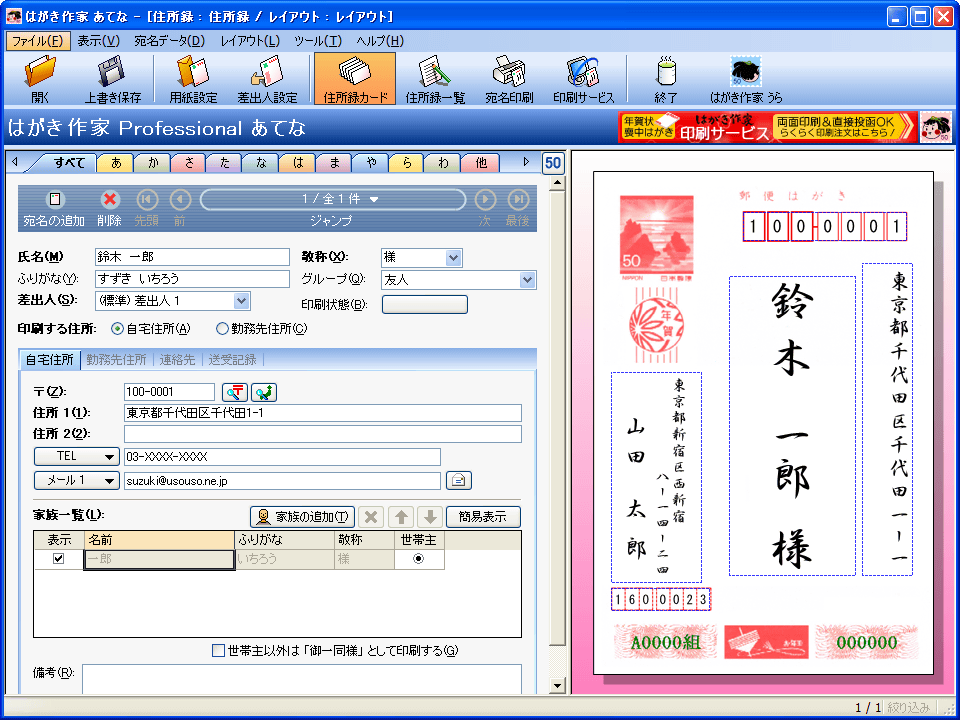Switch to the 連絡先 tab
Image resolution: width=960 pixels, height=720 pixels.
click(x=177, y=359)
